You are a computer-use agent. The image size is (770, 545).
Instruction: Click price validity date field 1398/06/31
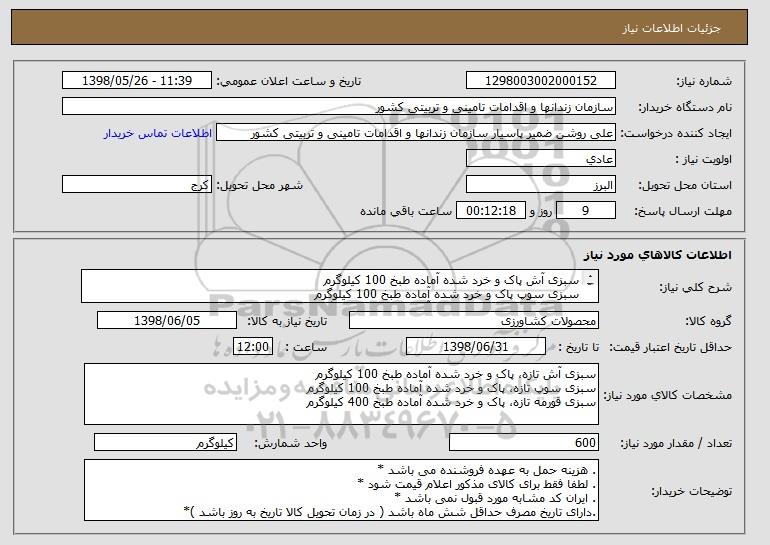[476, 347]
